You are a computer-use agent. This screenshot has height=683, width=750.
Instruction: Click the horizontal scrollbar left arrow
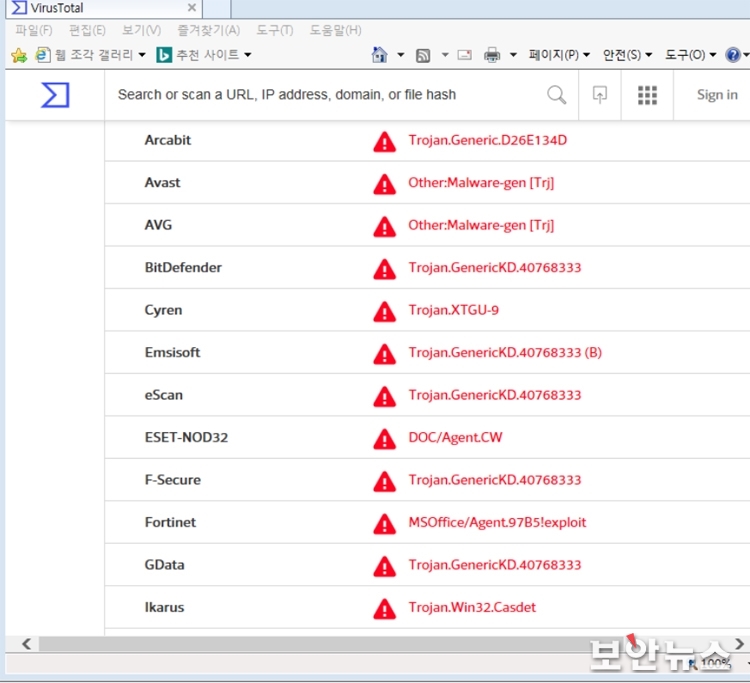26,644
